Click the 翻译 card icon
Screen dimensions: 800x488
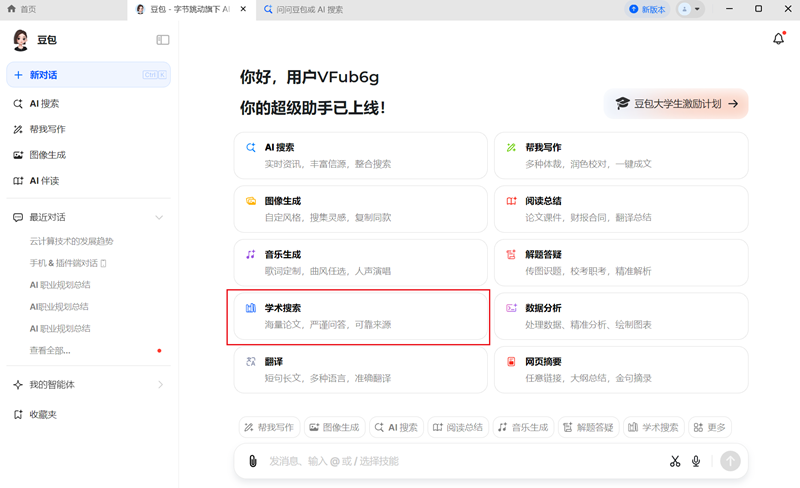pos(251,362)
